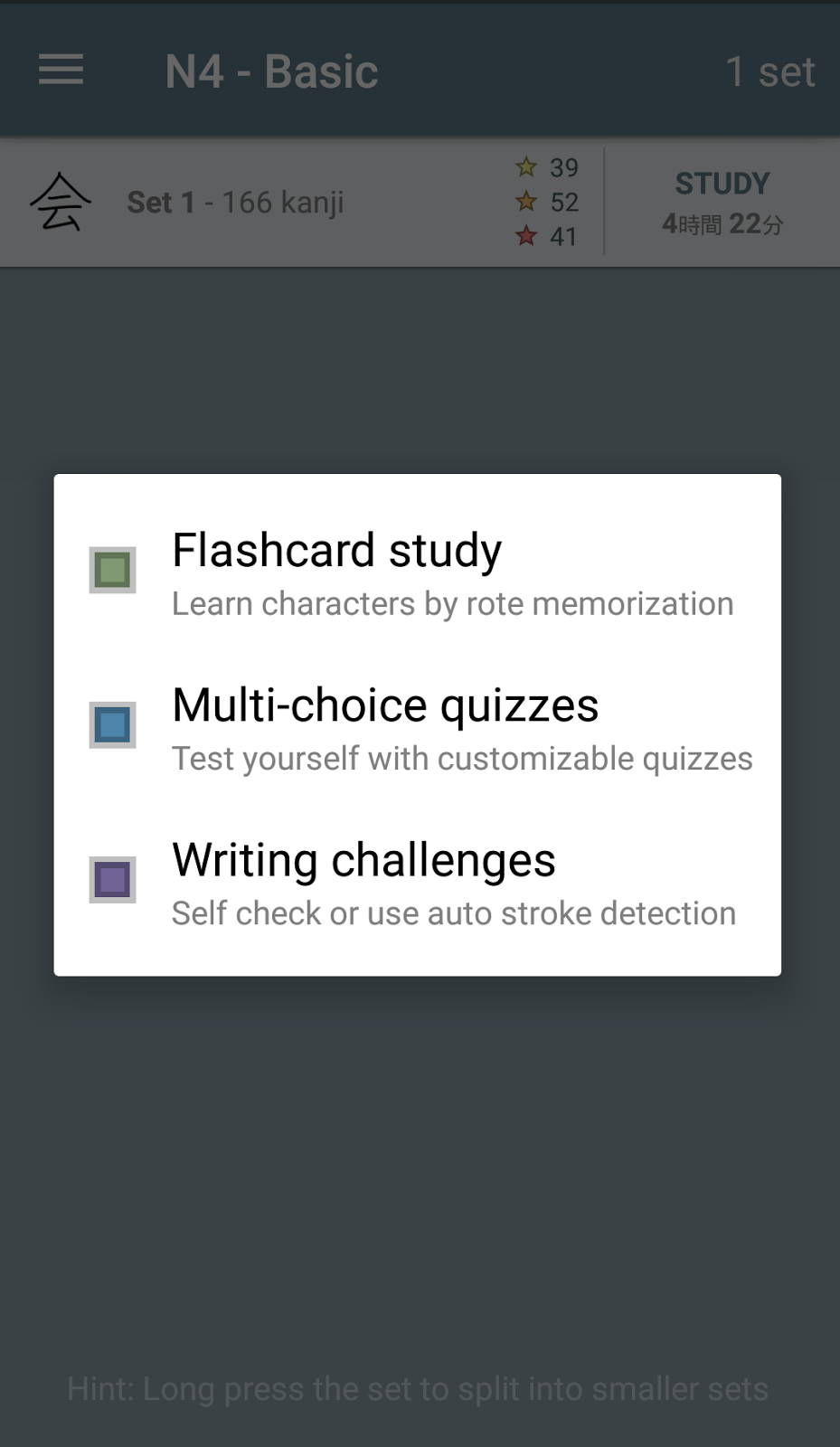Click the yellow star next to 39
This screenshot has width=840, height=1447.
click(x=525, y=166)
